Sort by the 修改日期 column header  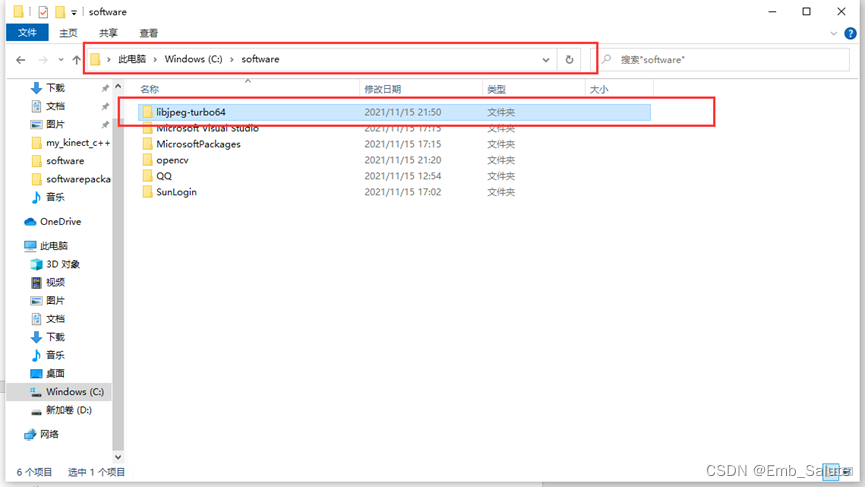382,89
